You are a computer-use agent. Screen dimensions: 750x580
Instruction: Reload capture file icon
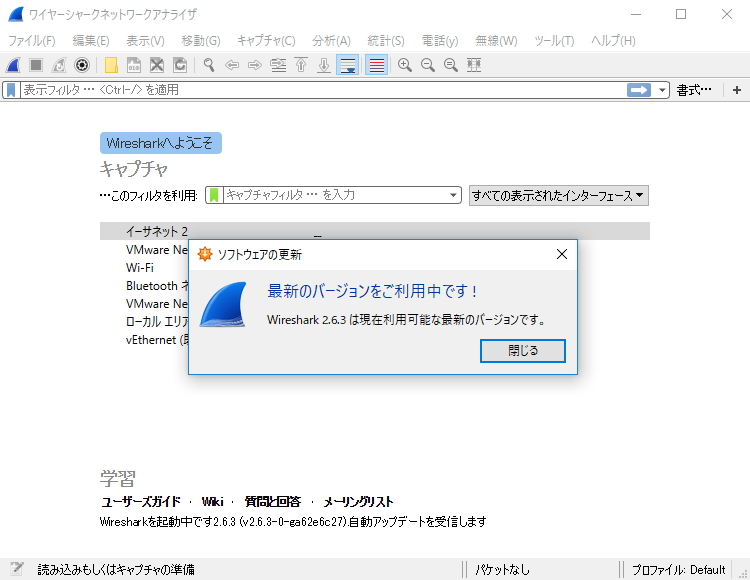coord(180,65)
